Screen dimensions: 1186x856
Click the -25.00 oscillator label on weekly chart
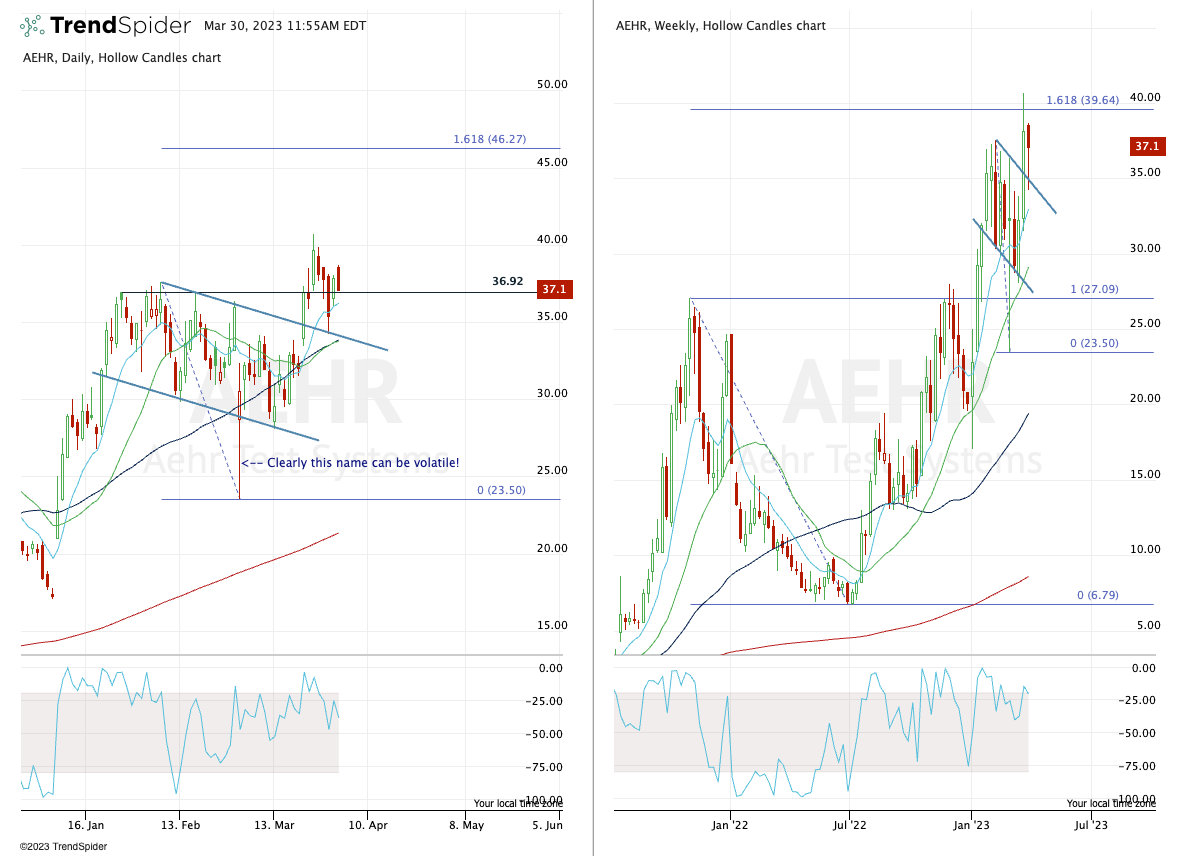tap(1137, 700)
